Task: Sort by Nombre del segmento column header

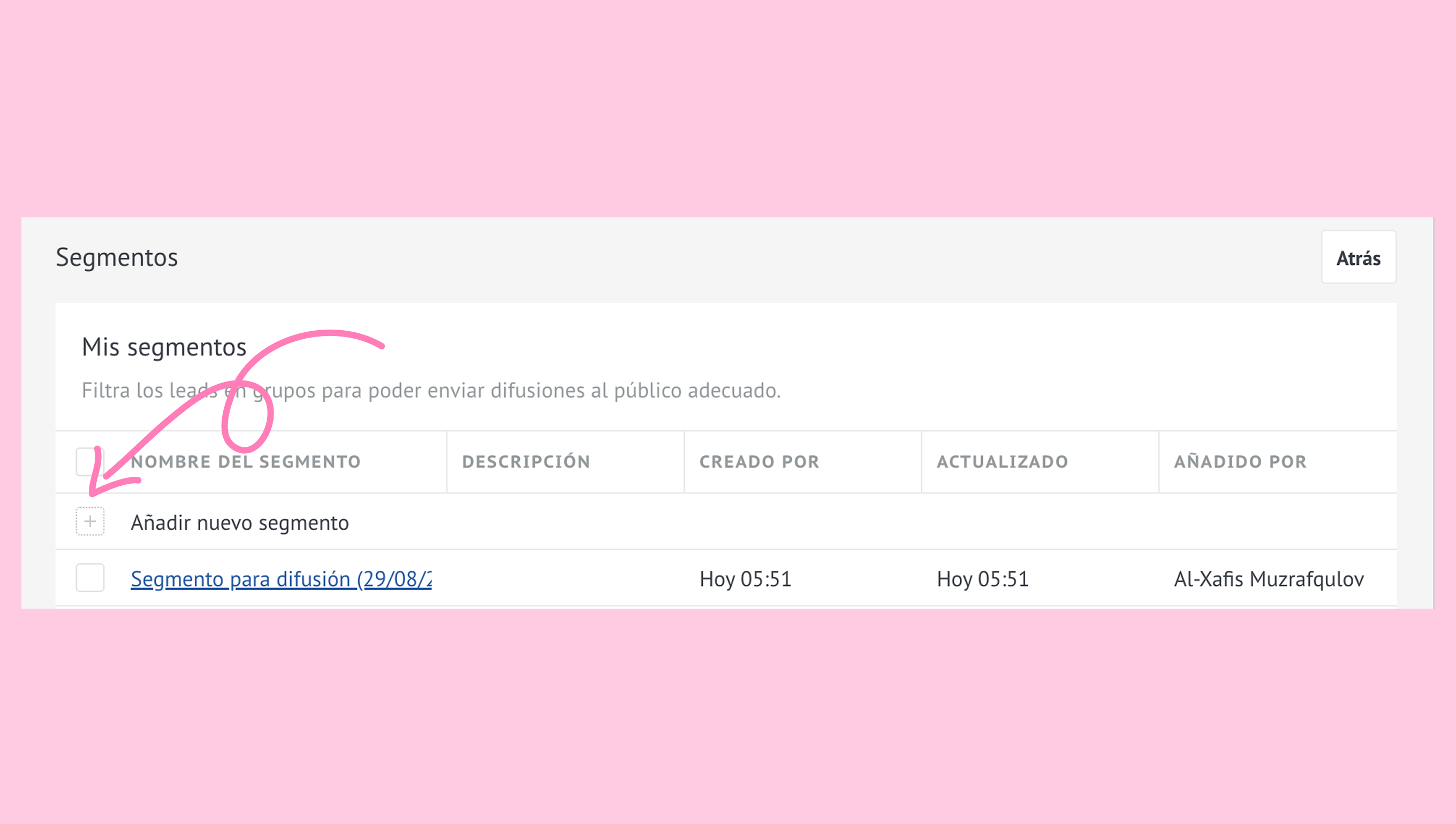Action: pos(246,462)
